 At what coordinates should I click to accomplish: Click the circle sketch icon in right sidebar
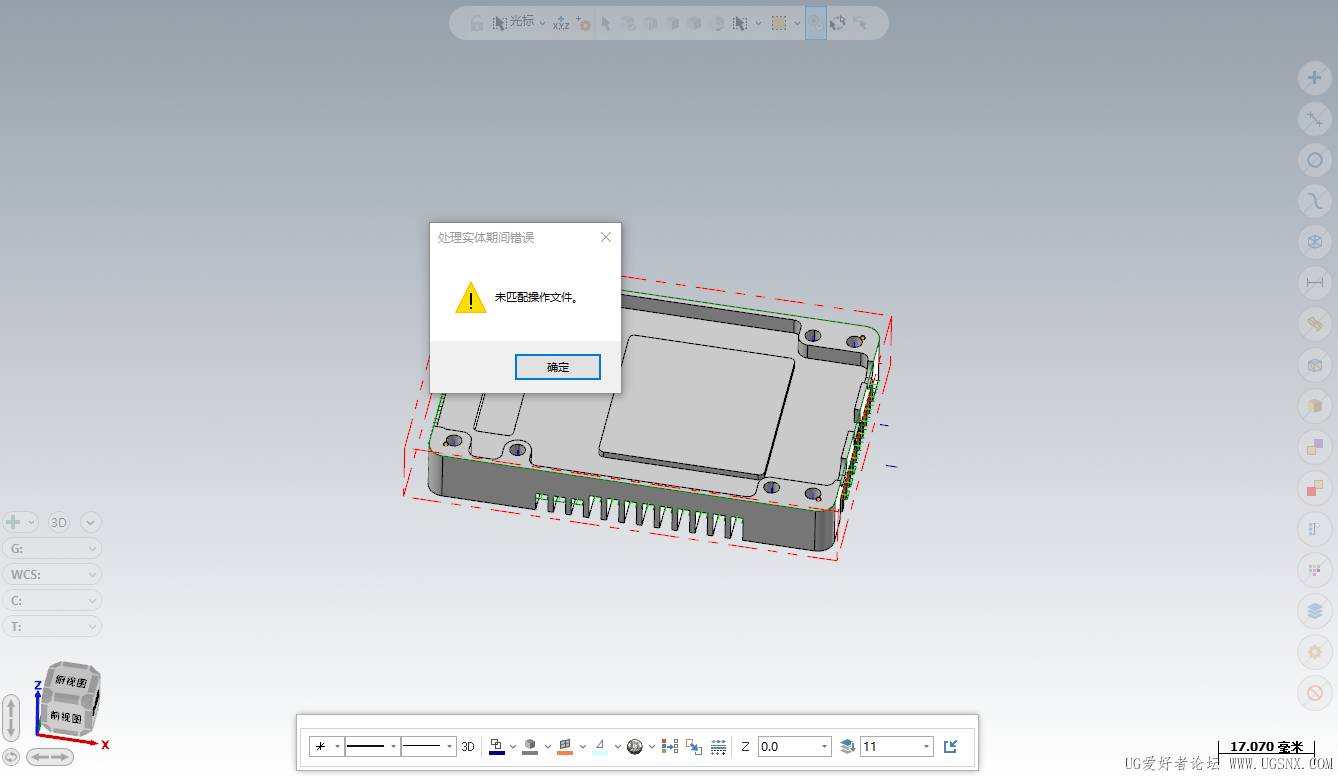pyautogui.click(x=1314, y=160)
